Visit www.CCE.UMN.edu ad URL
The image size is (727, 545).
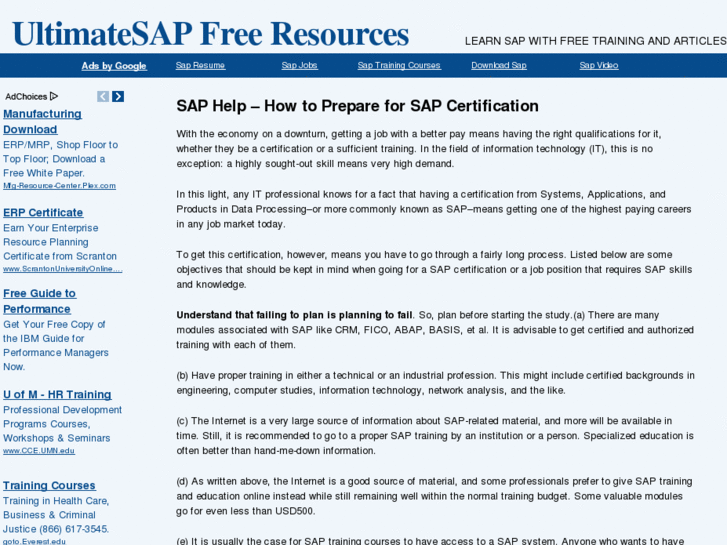(39, 451)
